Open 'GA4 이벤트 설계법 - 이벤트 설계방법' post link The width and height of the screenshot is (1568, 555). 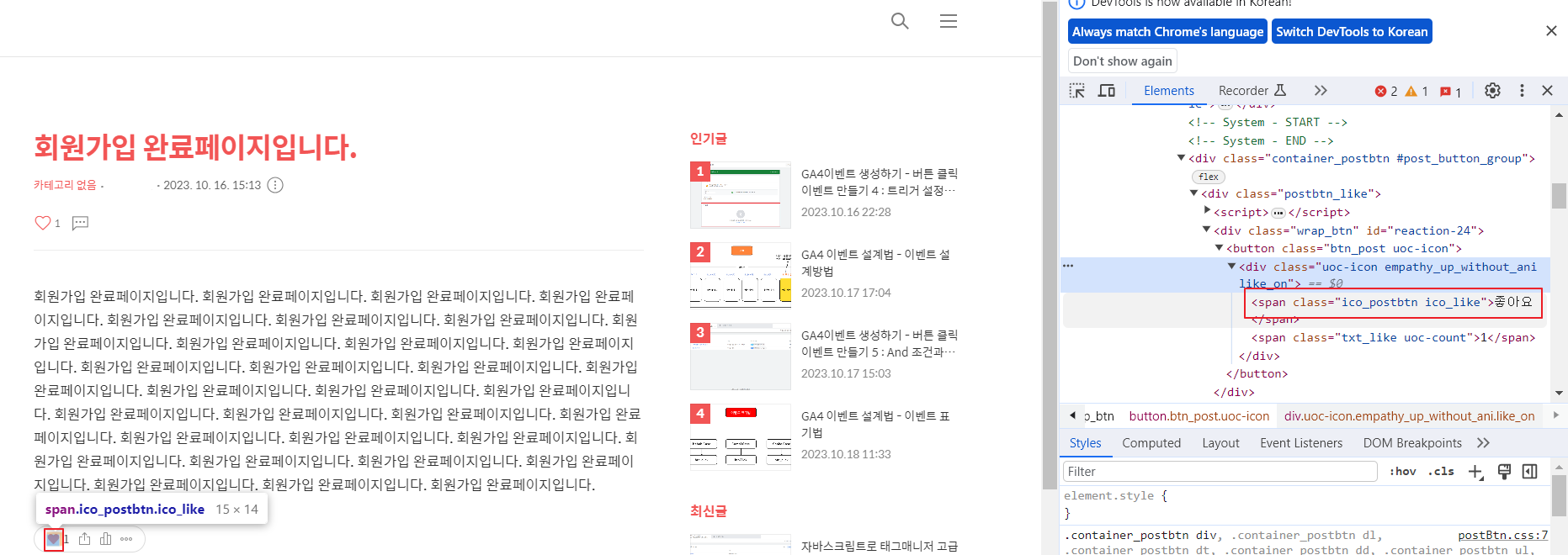tap(875, 263)
